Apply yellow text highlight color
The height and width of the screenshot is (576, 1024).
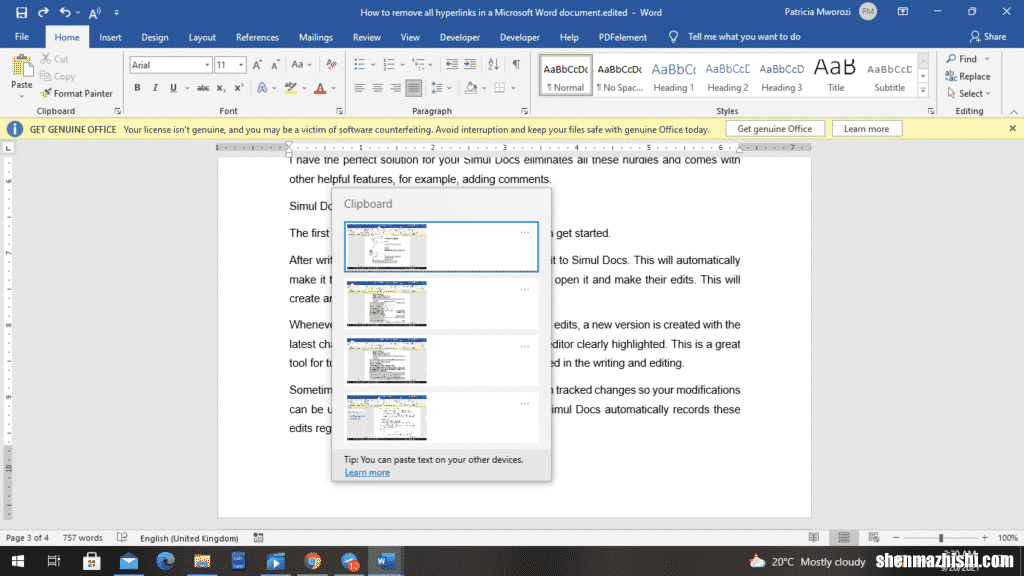pyautogui.click(x=291, y=88)
